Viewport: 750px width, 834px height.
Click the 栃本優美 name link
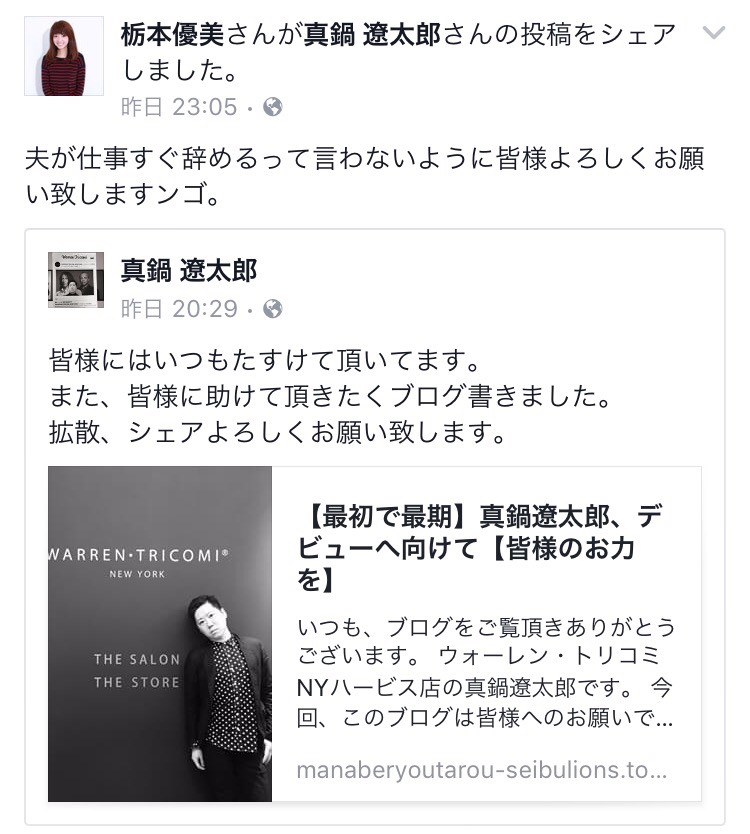click(172, 35)
